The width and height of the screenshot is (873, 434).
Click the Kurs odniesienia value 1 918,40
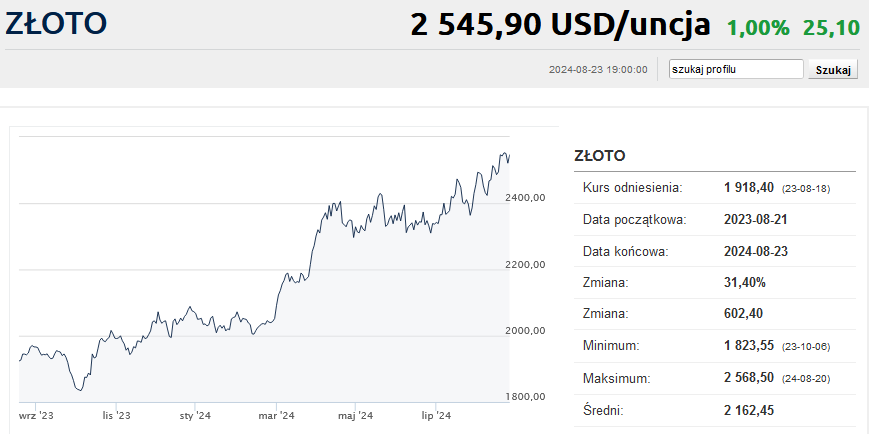(749, 188)
